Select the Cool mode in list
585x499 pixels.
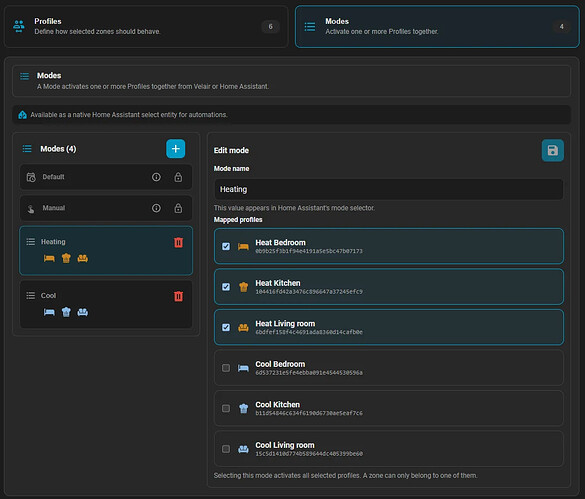point(106,304)
